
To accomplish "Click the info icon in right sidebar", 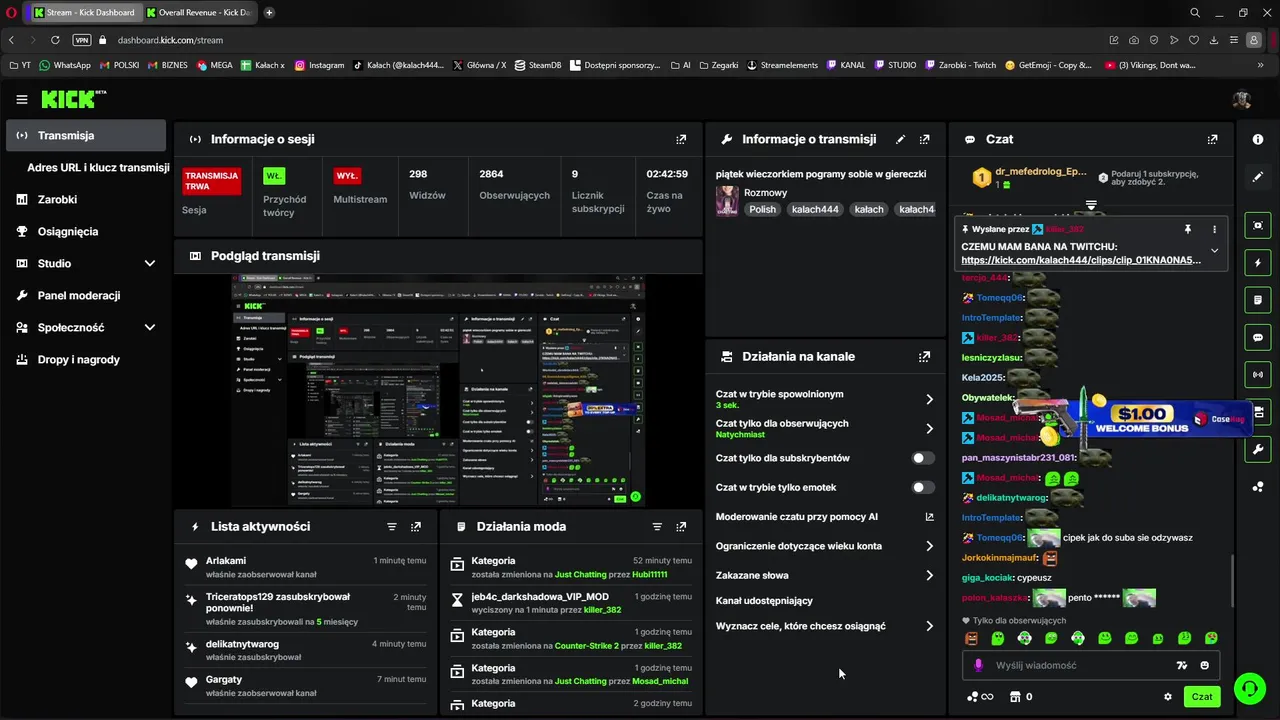I will [x=1258, y=140].
